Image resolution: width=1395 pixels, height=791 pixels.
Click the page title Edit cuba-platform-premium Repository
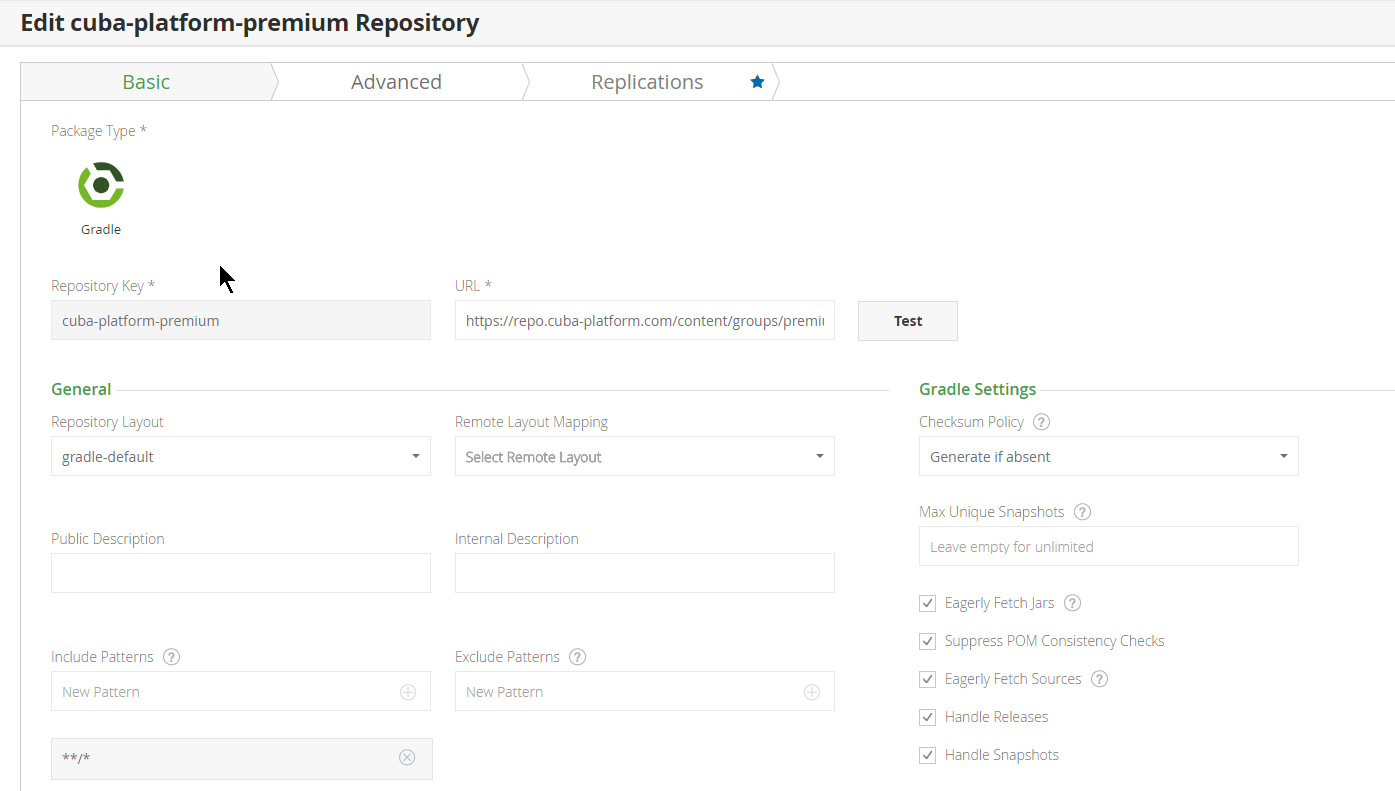coord(250,22)
